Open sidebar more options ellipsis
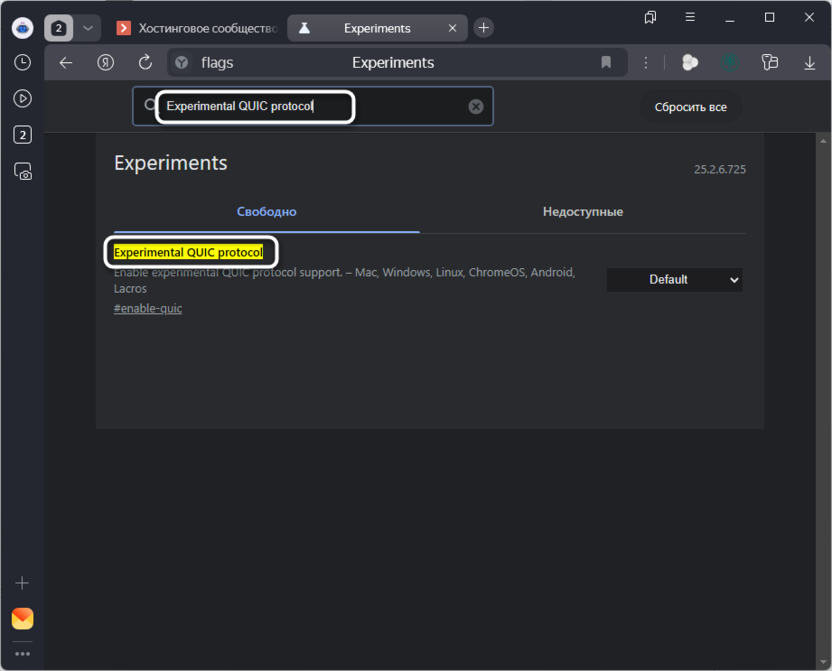This screenshot has width=832, height=671. 22,653
